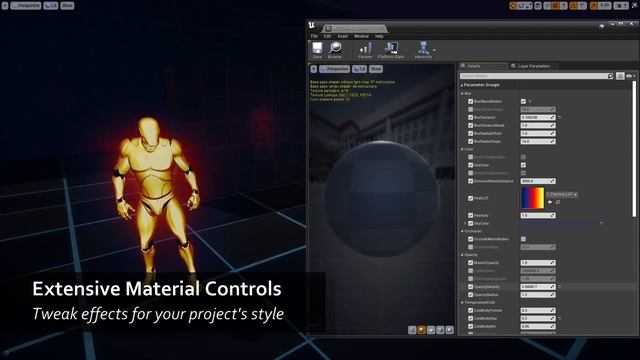Collapse the Parameter Groups section
The width and height of the screenshot is (640, 360).
pos(462,85)
